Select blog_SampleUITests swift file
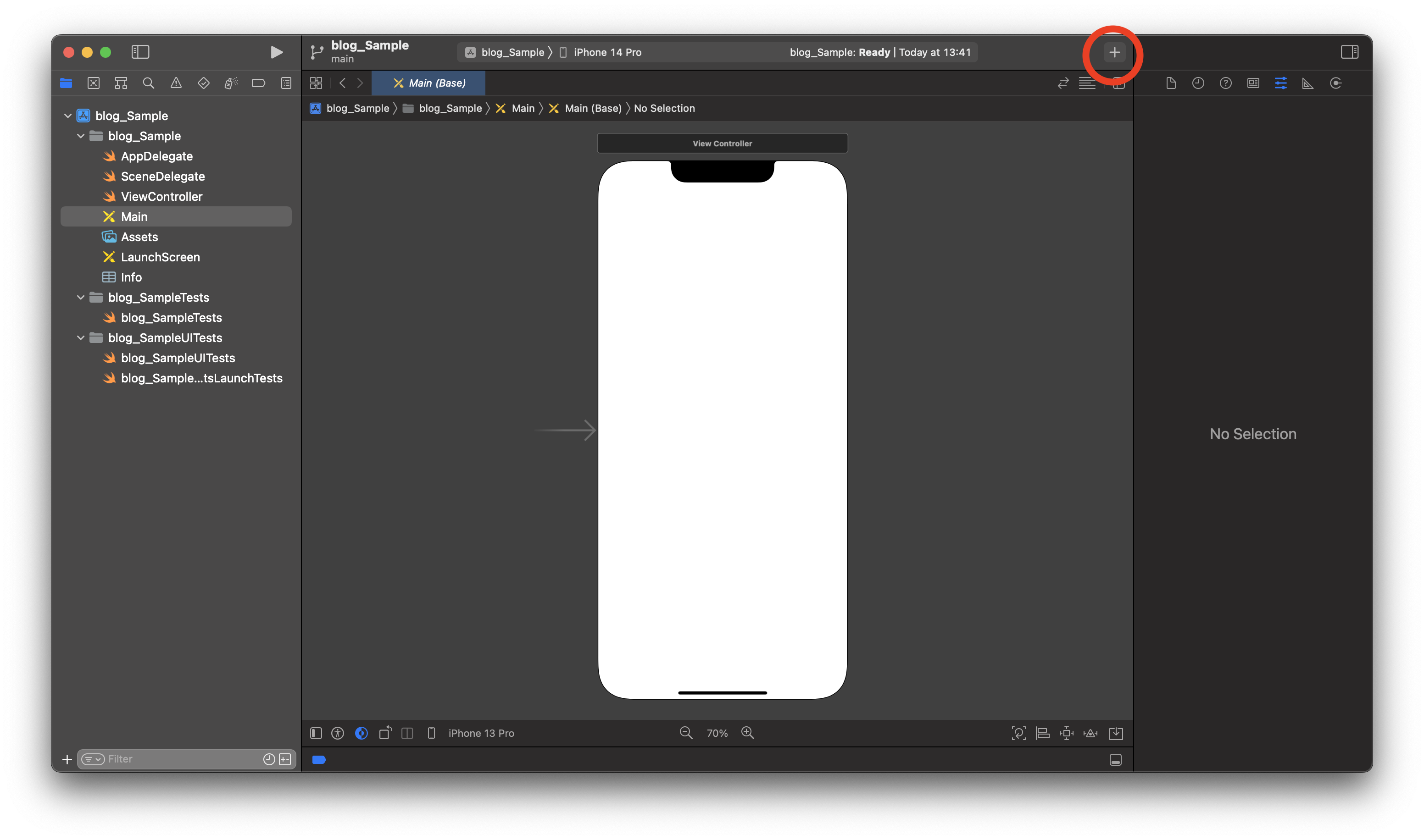The height and width of the screenshot is (840, 1424). pyautogui.click(x=178, y=358)
